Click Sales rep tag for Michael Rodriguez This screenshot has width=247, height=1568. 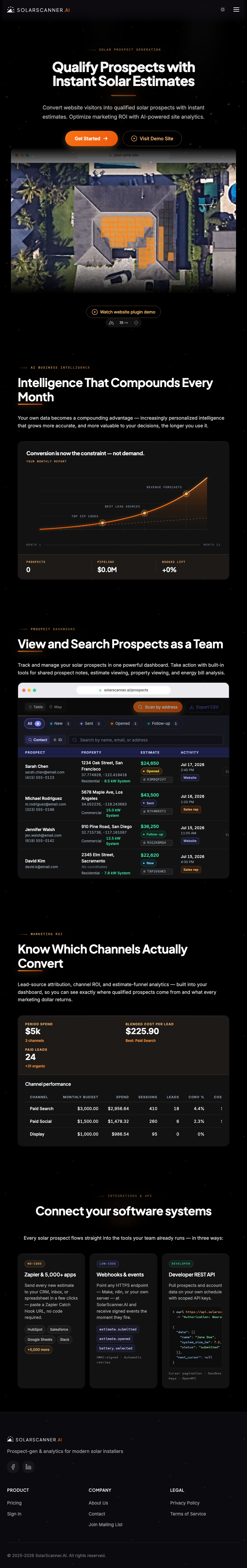pos(191,809)
